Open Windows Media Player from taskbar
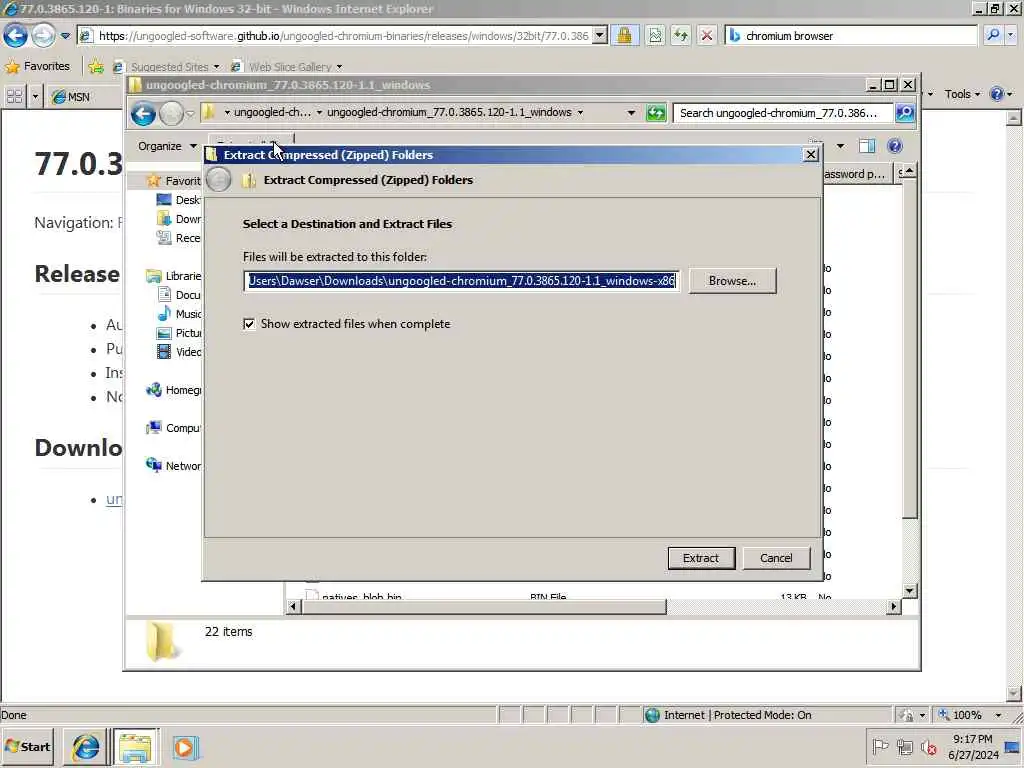The height and width of the screenshot is (768, 1024). [184, 747]
